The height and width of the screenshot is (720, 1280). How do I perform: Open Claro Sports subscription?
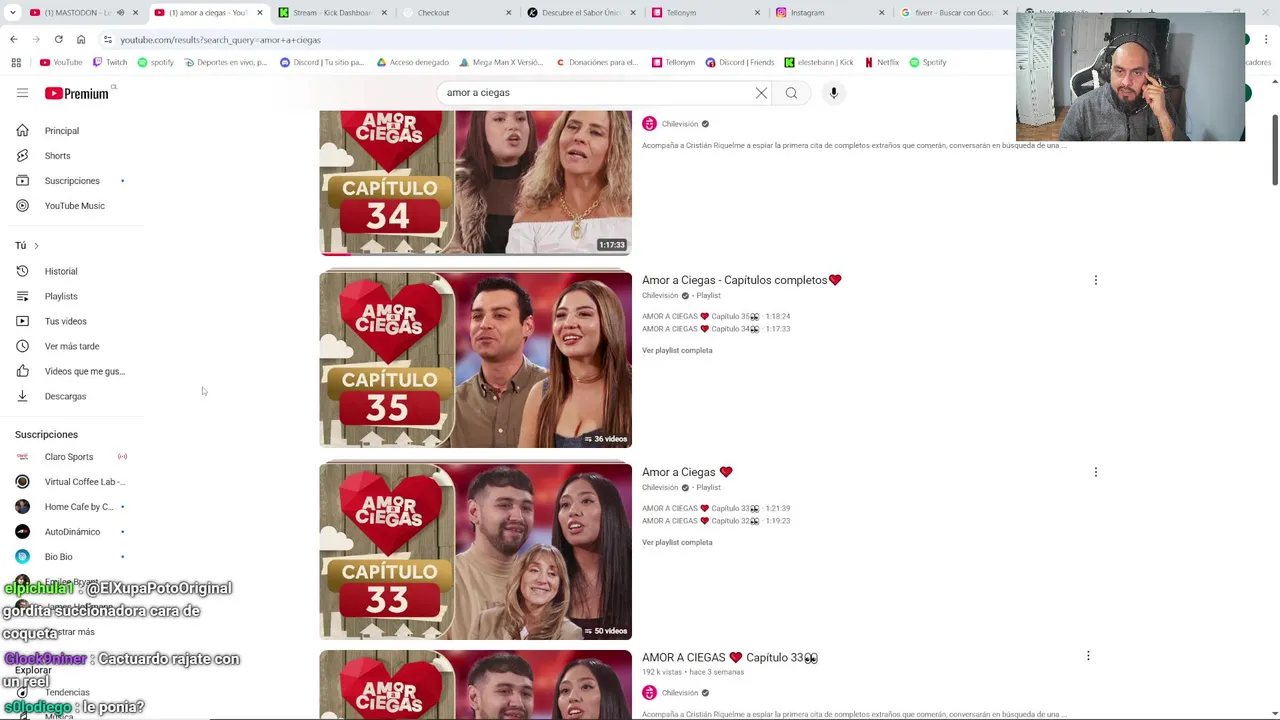pyautogui.click(x=70, y=457)
